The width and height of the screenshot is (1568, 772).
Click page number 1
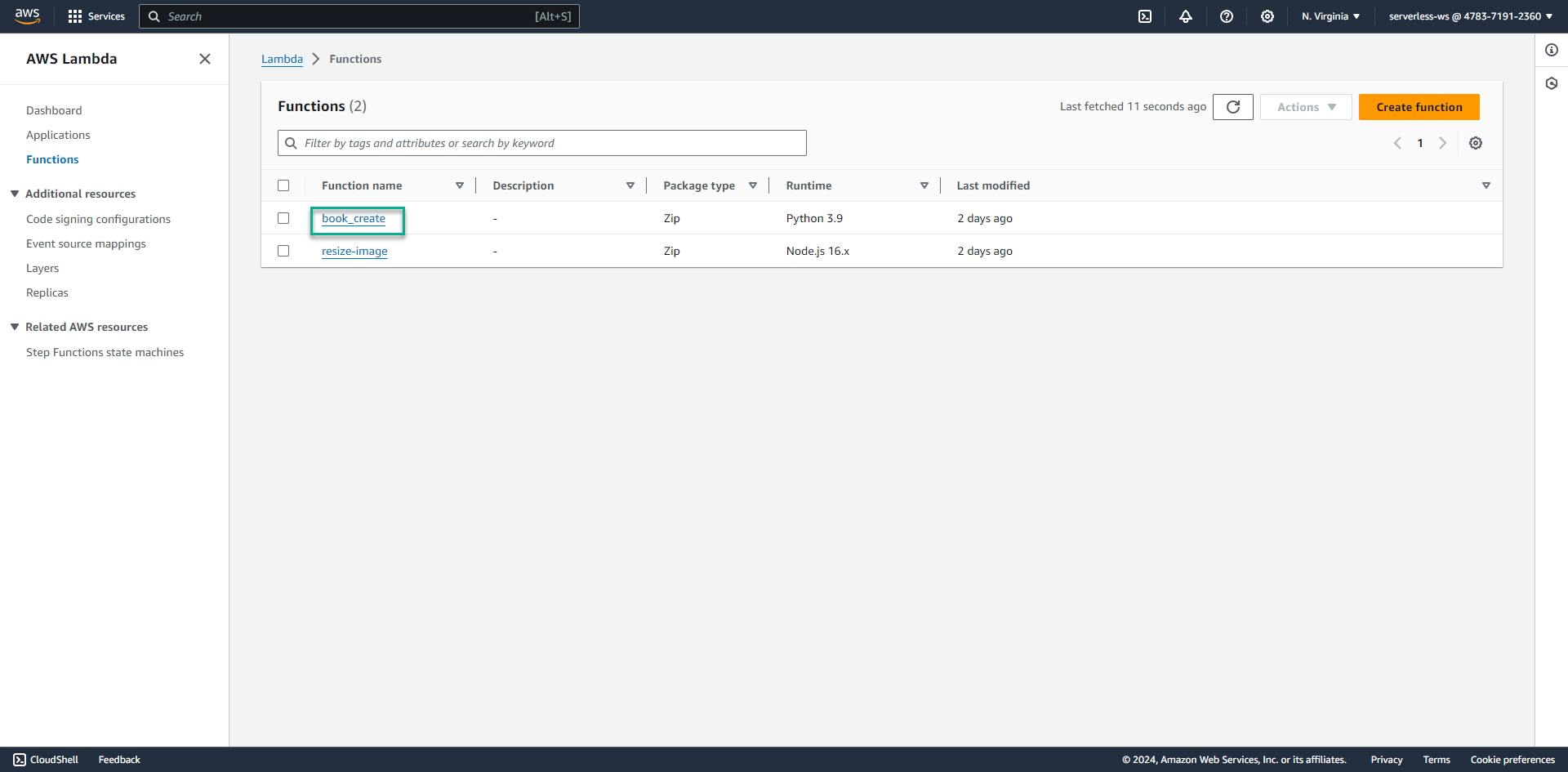1420,143
